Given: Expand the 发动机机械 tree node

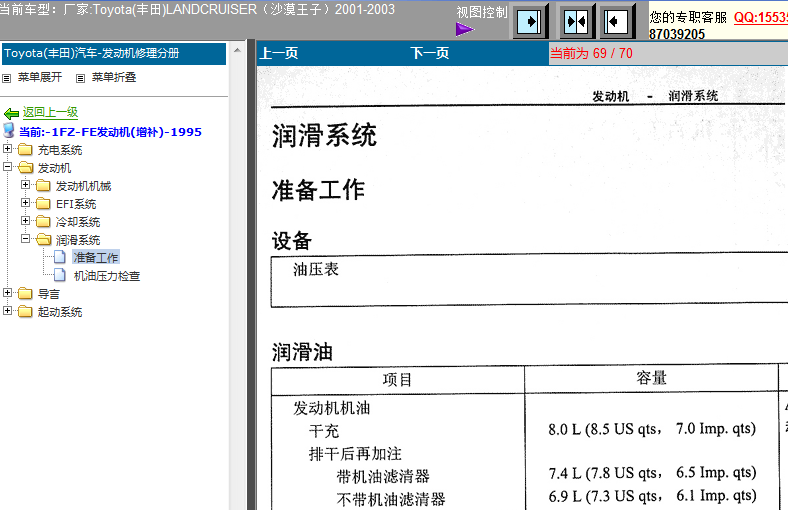Looking at the screenshot, I should click(x=26, y=184).
